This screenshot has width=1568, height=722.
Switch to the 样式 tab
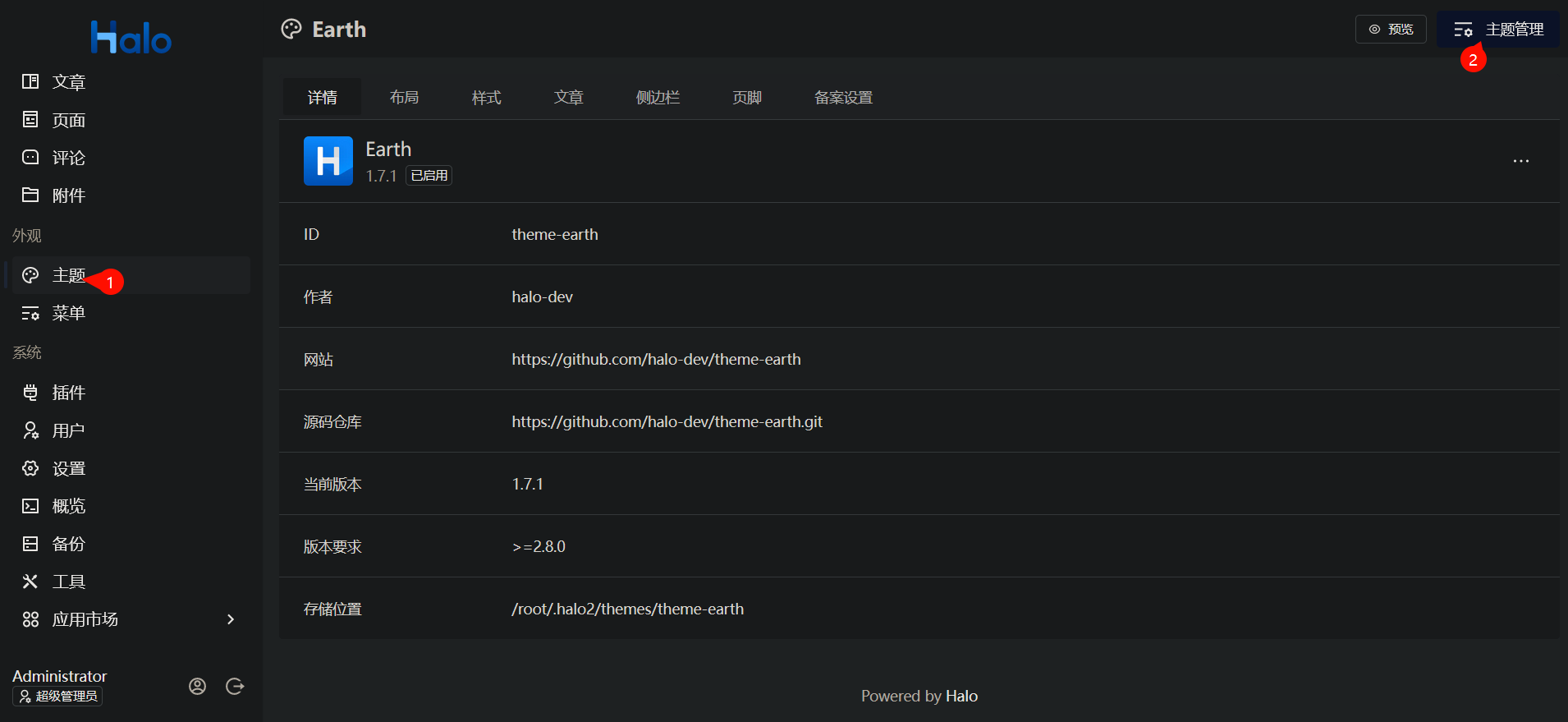pyautogui.click(x=486, y=97)
